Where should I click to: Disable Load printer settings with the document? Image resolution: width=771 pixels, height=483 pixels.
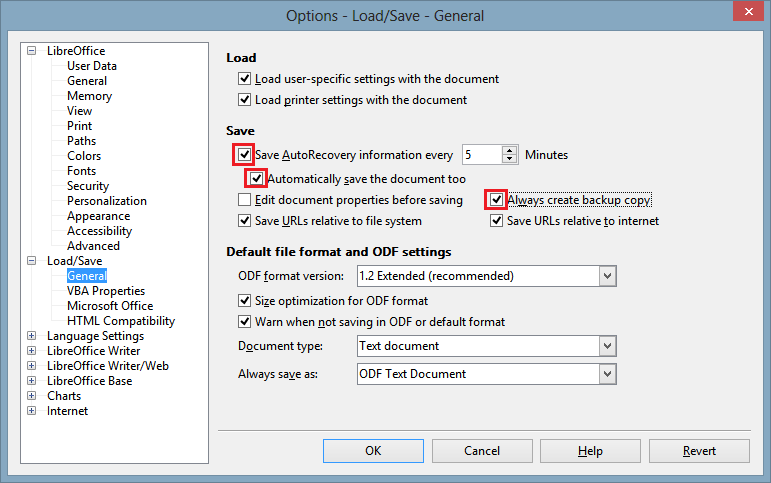click(x=244, y=100)
